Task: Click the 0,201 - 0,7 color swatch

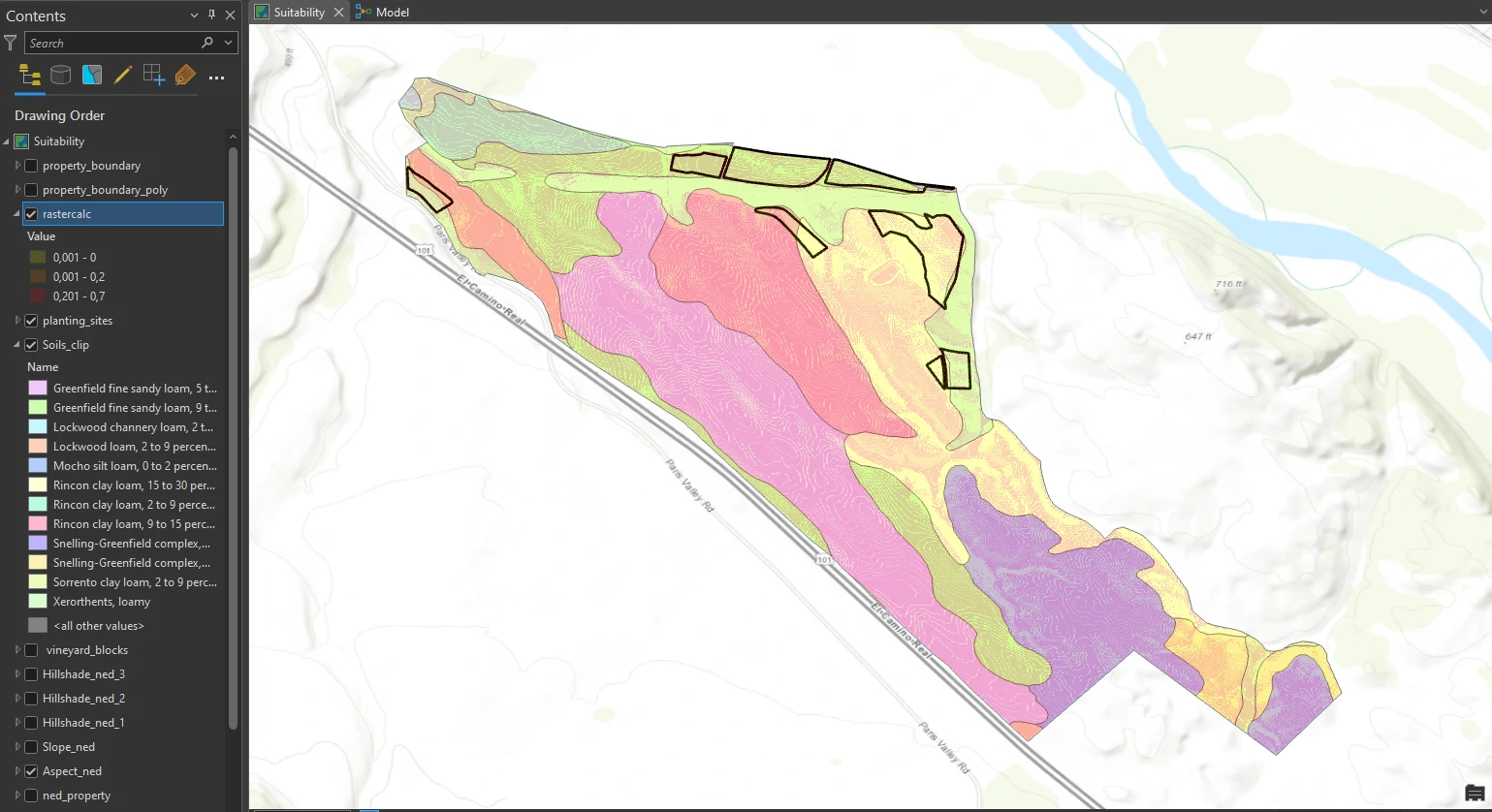Action: pos(38,297)
